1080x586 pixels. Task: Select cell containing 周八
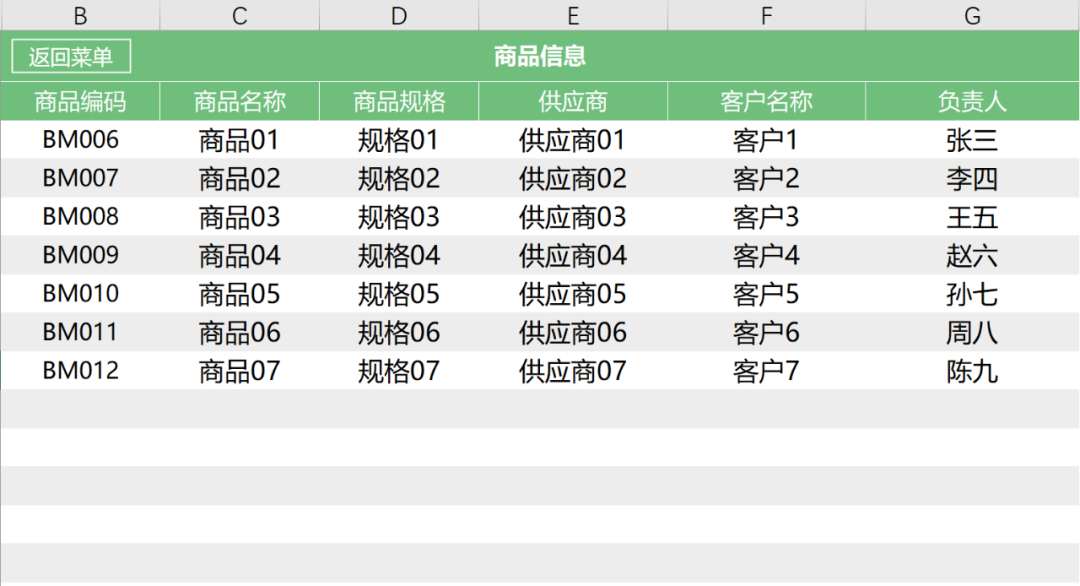pyautogui.click(x=972, y=333)
